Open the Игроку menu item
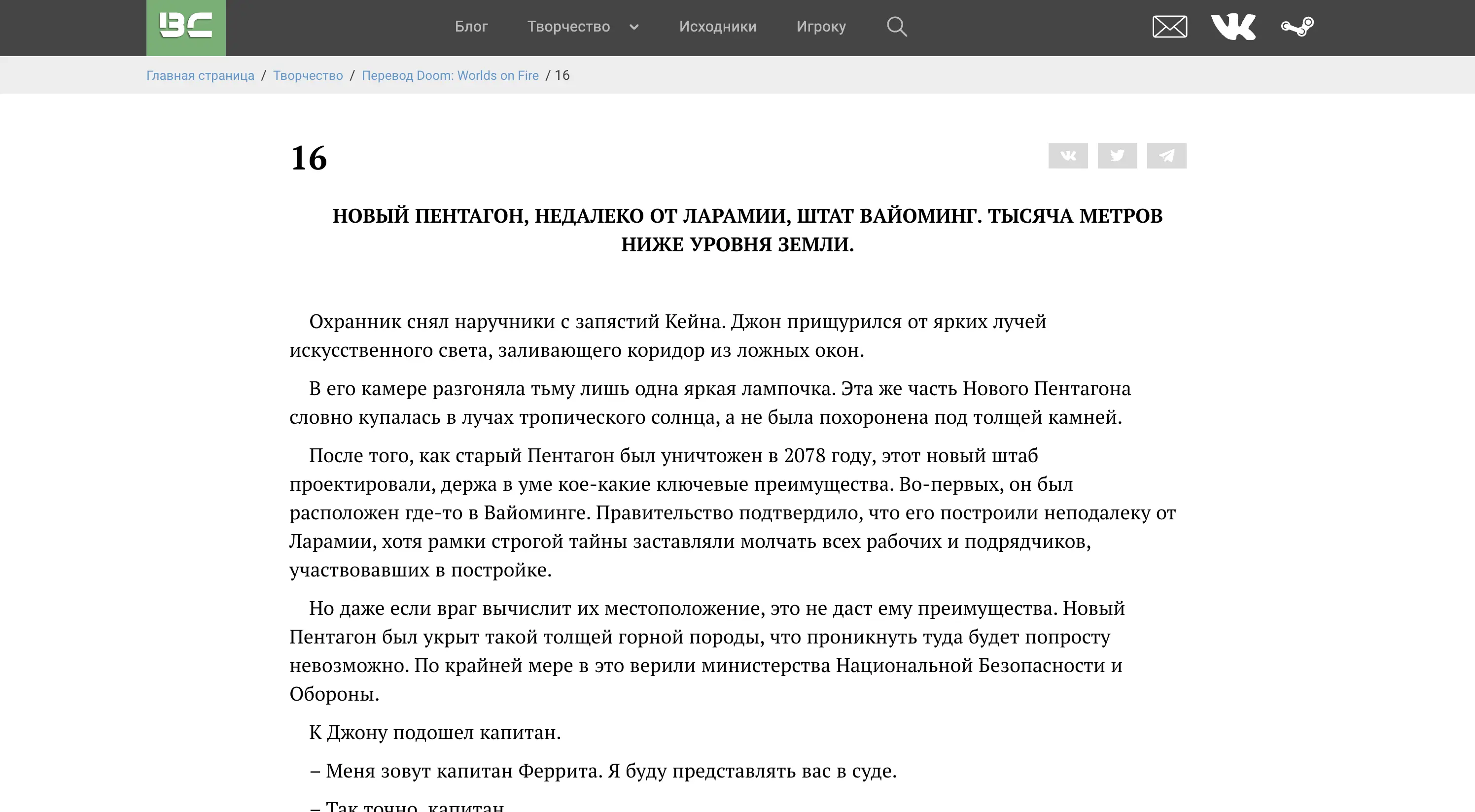The height and width of the screenshot is (812, 1475). (x=821, y=27)
